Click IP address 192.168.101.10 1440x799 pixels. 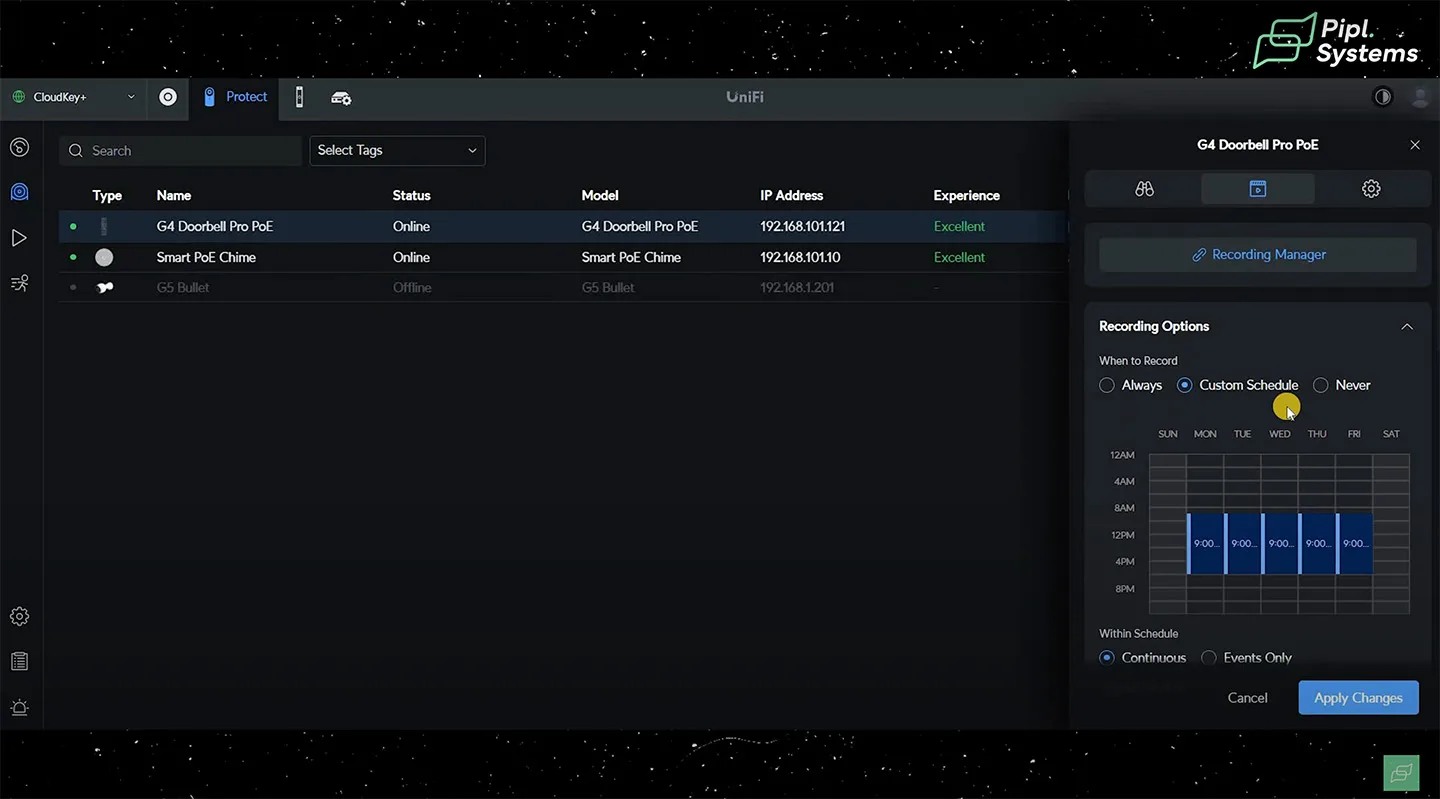pos(800,257)
